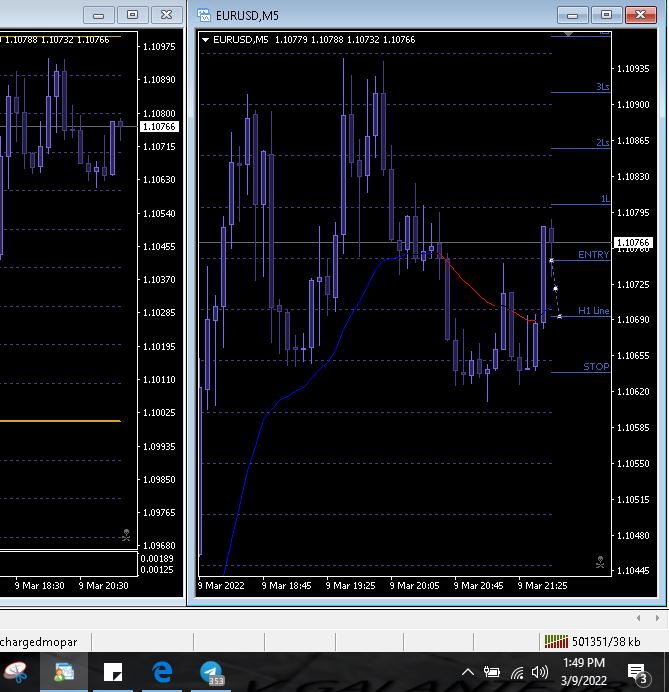Open the Wi-Fi network tray icon

pos(517,672)
